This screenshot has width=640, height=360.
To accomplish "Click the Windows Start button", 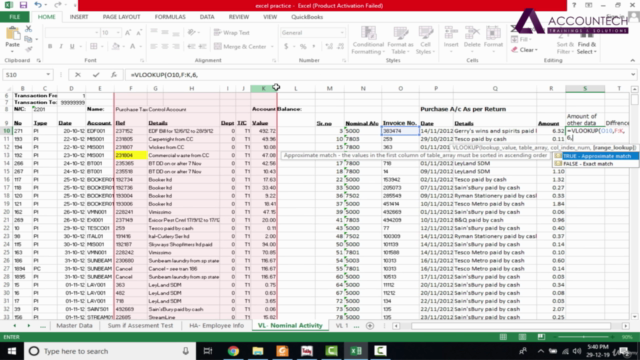I will tap(12, 351).
